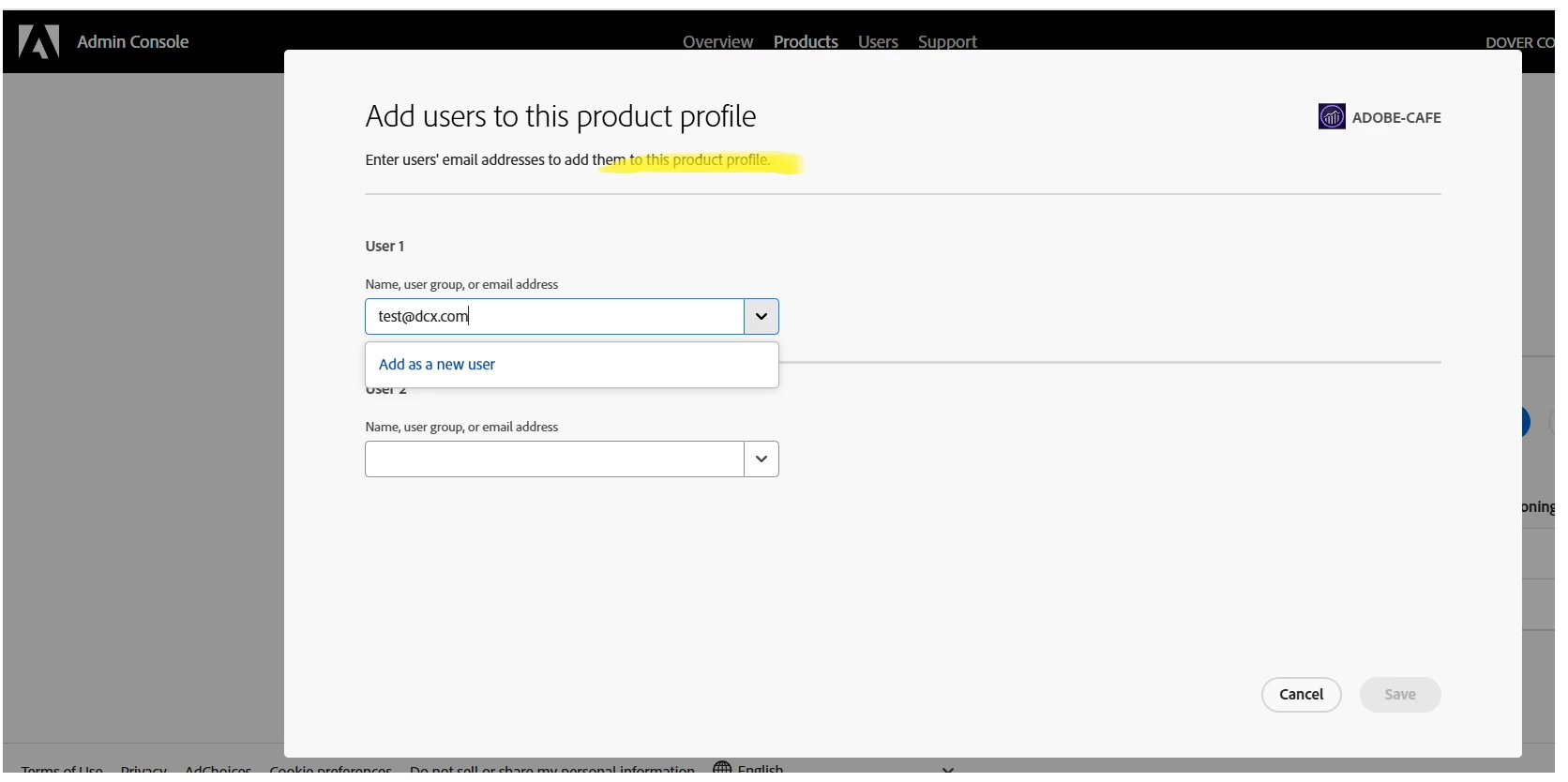The height and width of the screenshot is (782, 1568).
Task: Choose 'Add as a new user' option
Action: point(572,365)
